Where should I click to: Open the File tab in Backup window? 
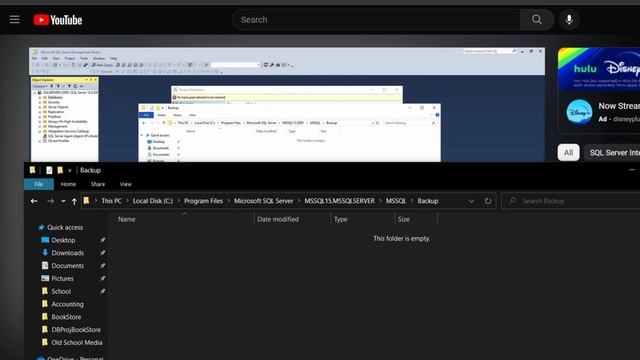[x=39, y=184]
